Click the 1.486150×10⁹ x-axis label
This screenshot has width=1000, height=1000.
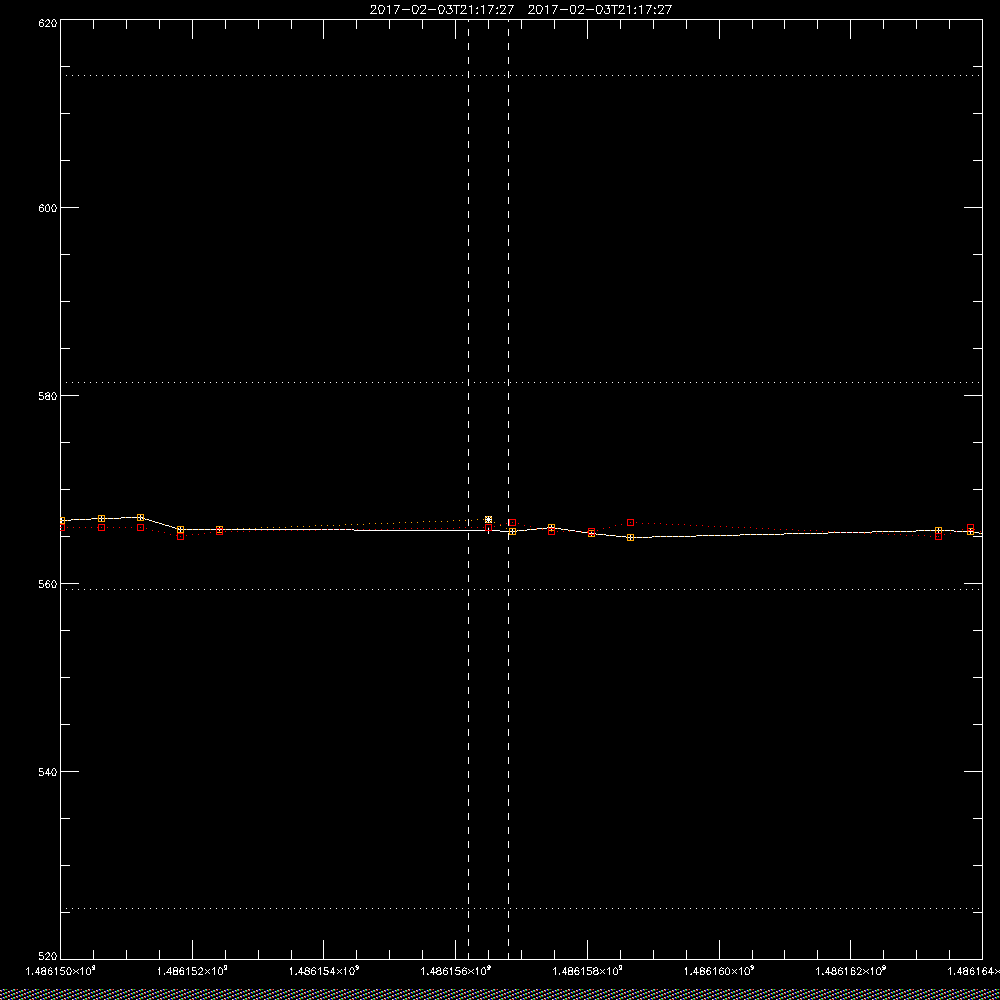(x=60, y=971)
